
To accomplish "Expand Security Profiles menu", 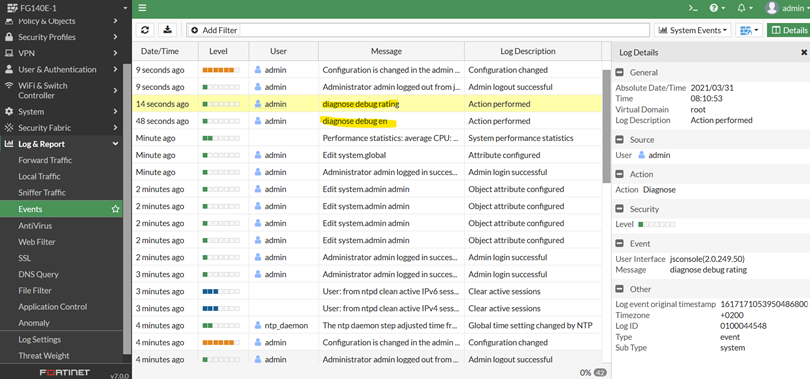I will click(x=61, y=37).
